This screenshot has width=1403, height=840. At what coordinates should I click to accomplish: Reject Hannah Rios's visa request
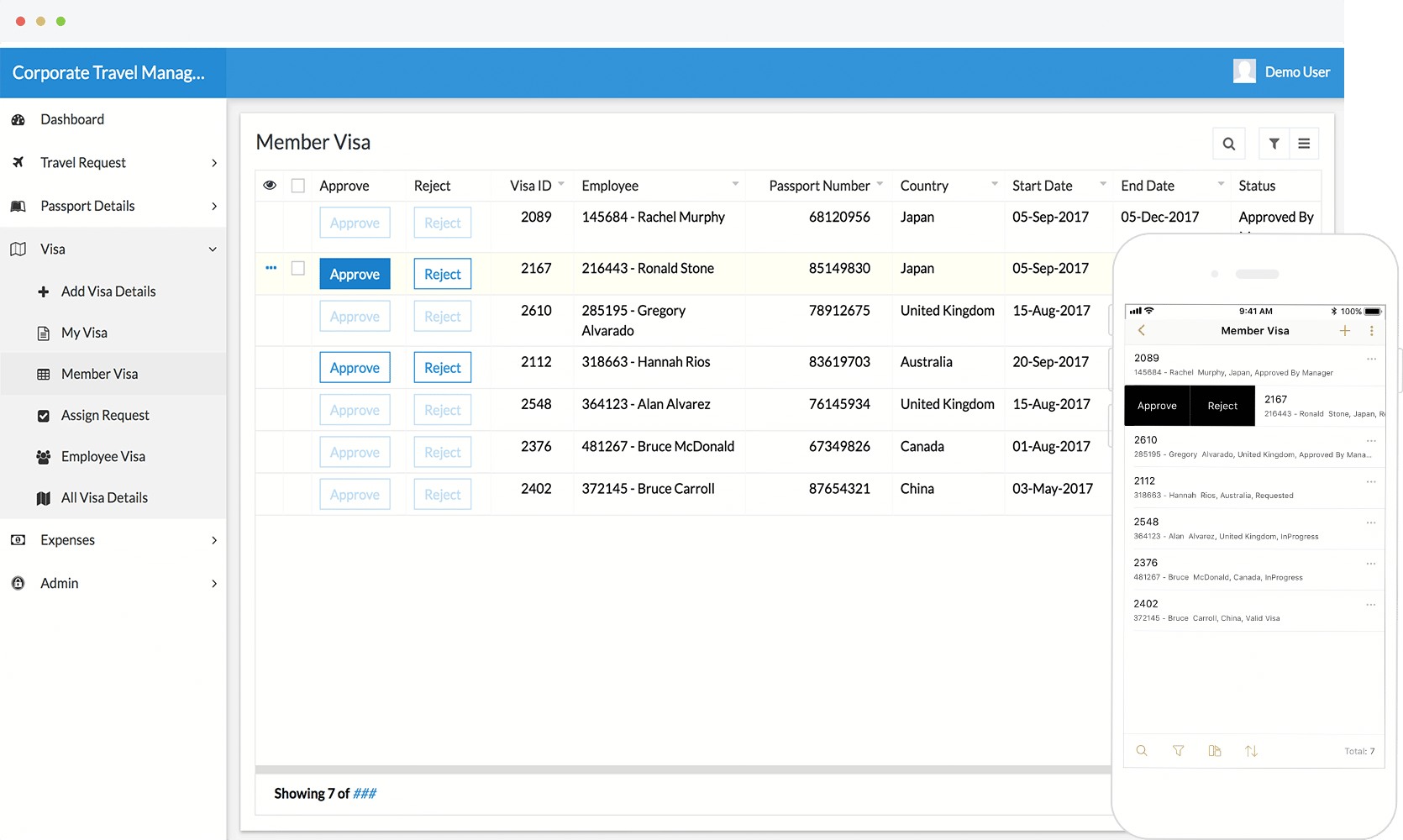coord(442,367)
